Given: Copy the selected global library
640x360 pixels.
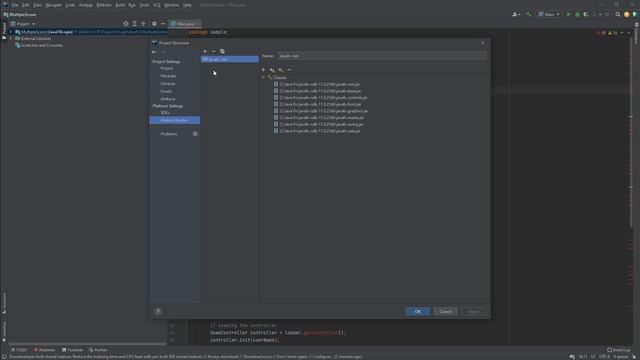Looking at the screenshot, I should tap(222, 51).
